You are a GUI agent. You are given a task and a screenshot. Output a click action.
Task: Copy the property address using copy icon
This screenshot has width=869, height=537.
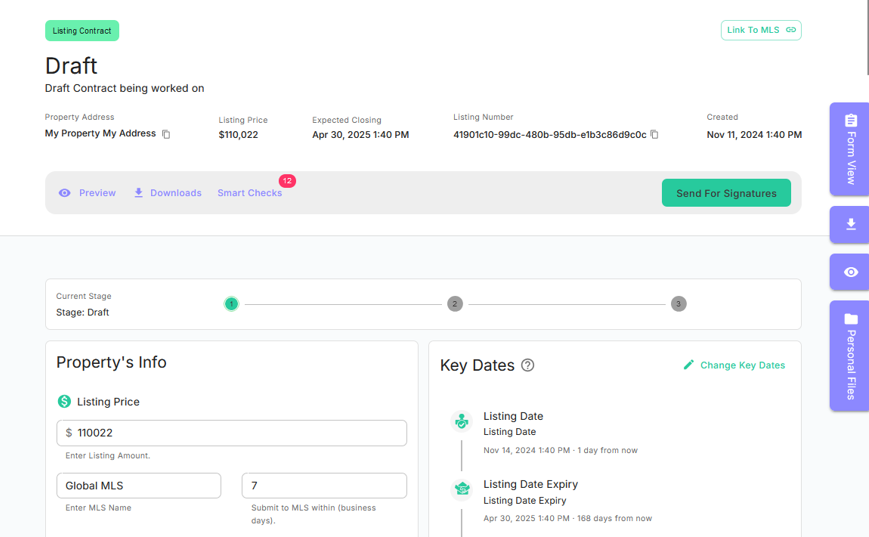pyautogui.click(x=167, y=134)
